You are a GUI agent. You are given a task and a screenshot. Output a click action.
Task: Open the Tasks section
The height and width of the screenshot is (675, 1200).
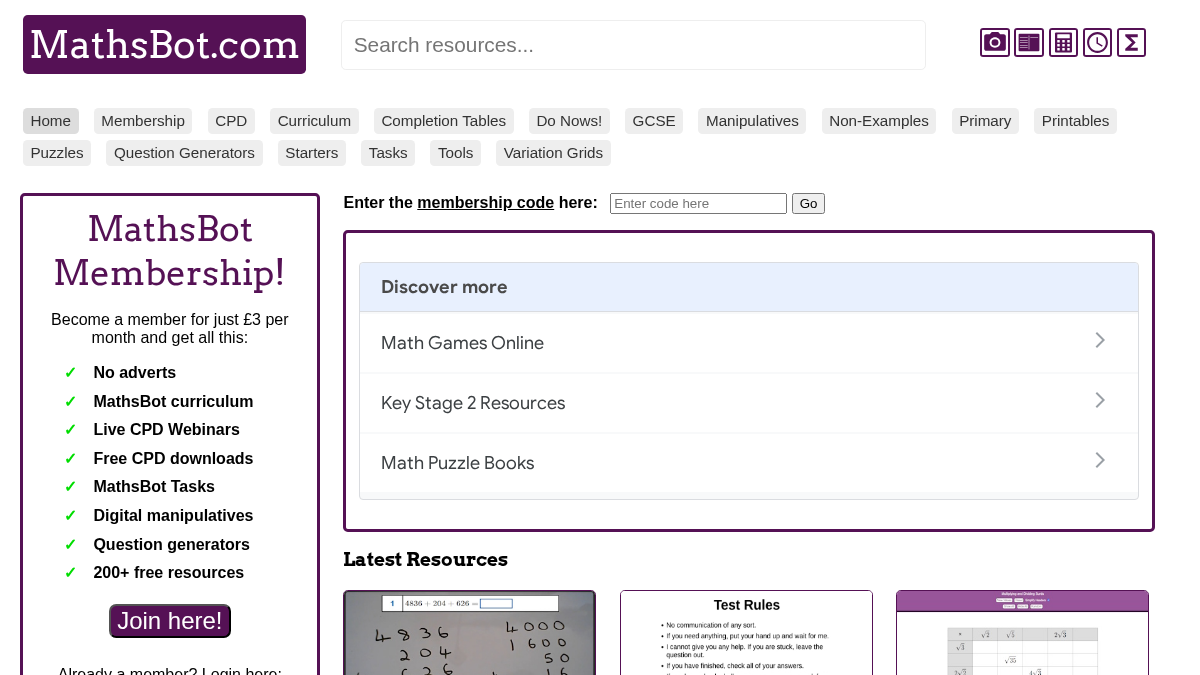click(x=388, y=153)
